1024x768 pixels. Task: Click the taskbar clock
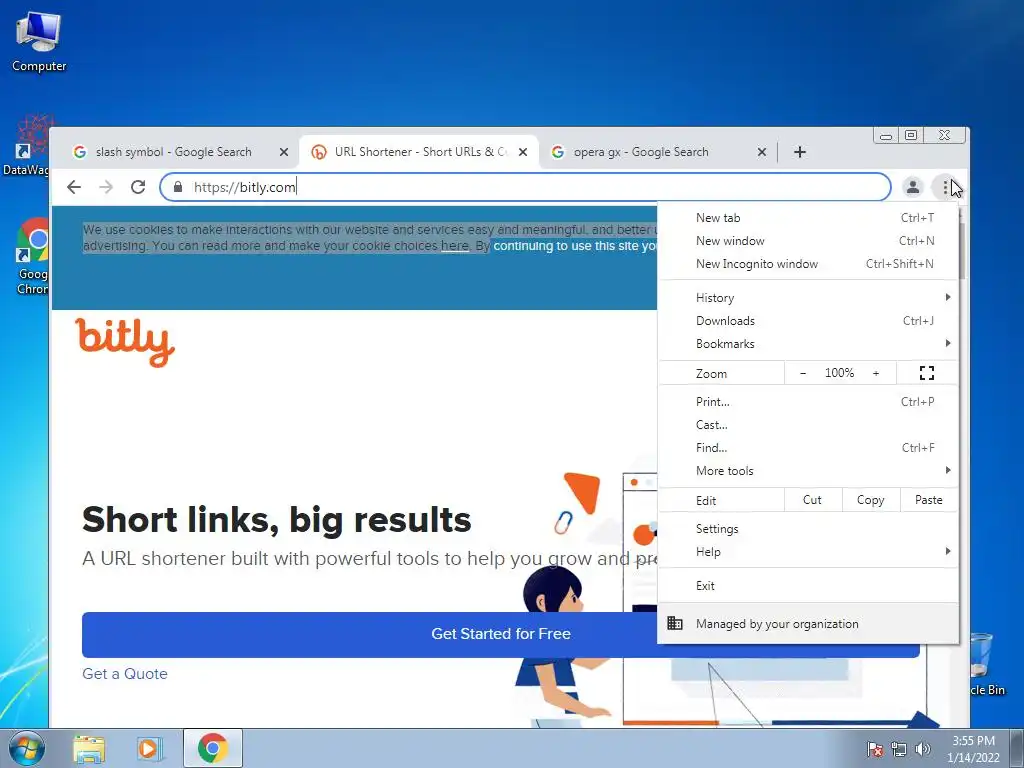point(973,749)
